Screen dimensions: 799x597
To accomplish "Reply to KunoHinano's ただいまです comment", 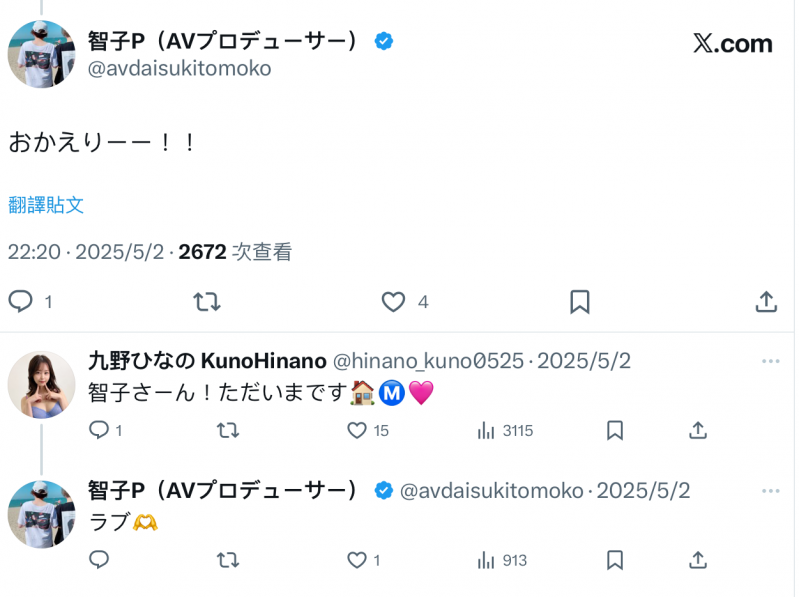I will 99,430.
